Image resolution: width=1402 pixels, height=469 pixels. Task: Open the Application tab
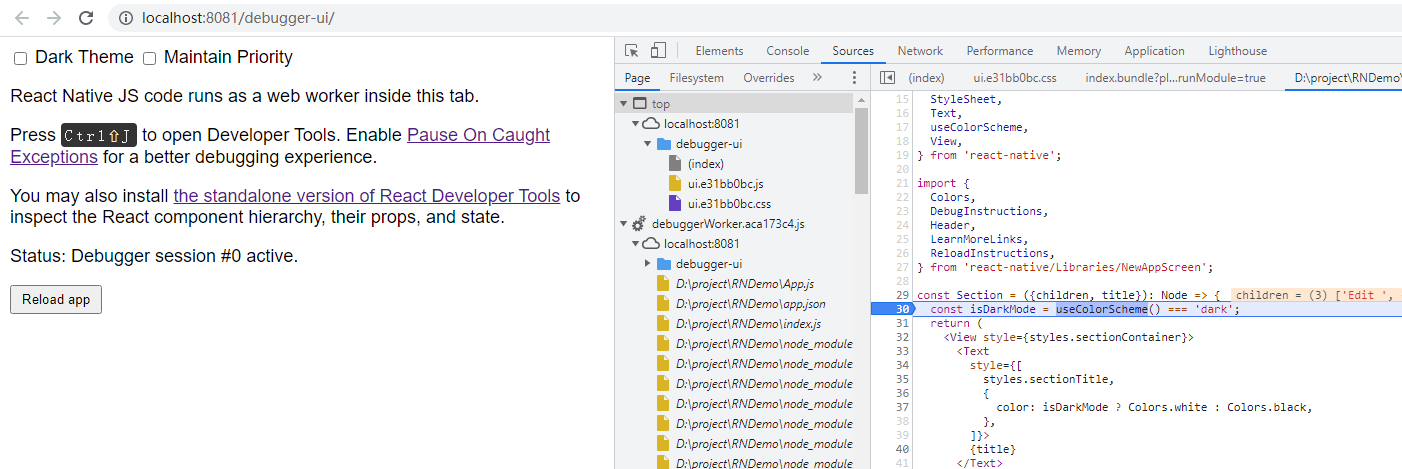coord(1154,51)
